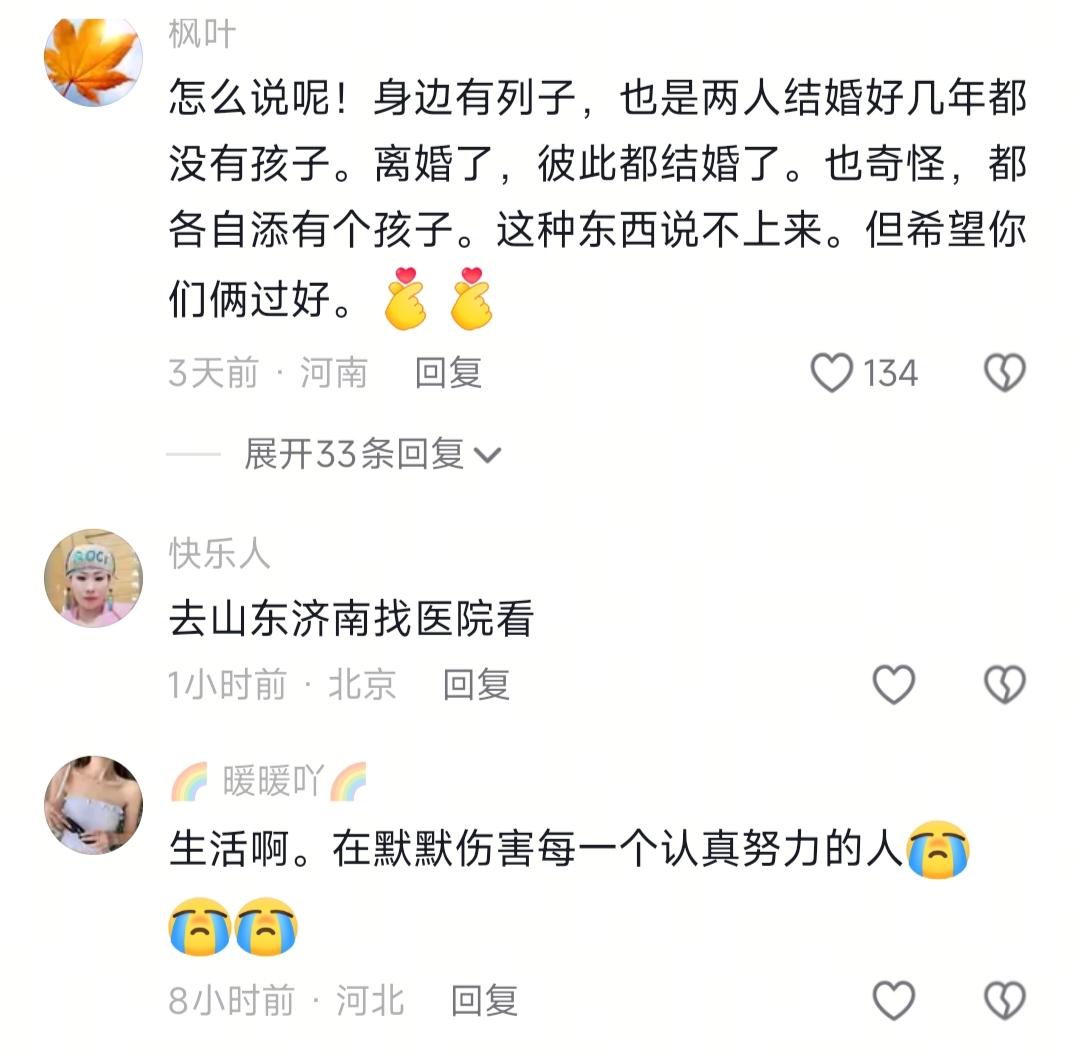
Task: Expand 展开33条回复 replies
Action: tap(372, 455)
